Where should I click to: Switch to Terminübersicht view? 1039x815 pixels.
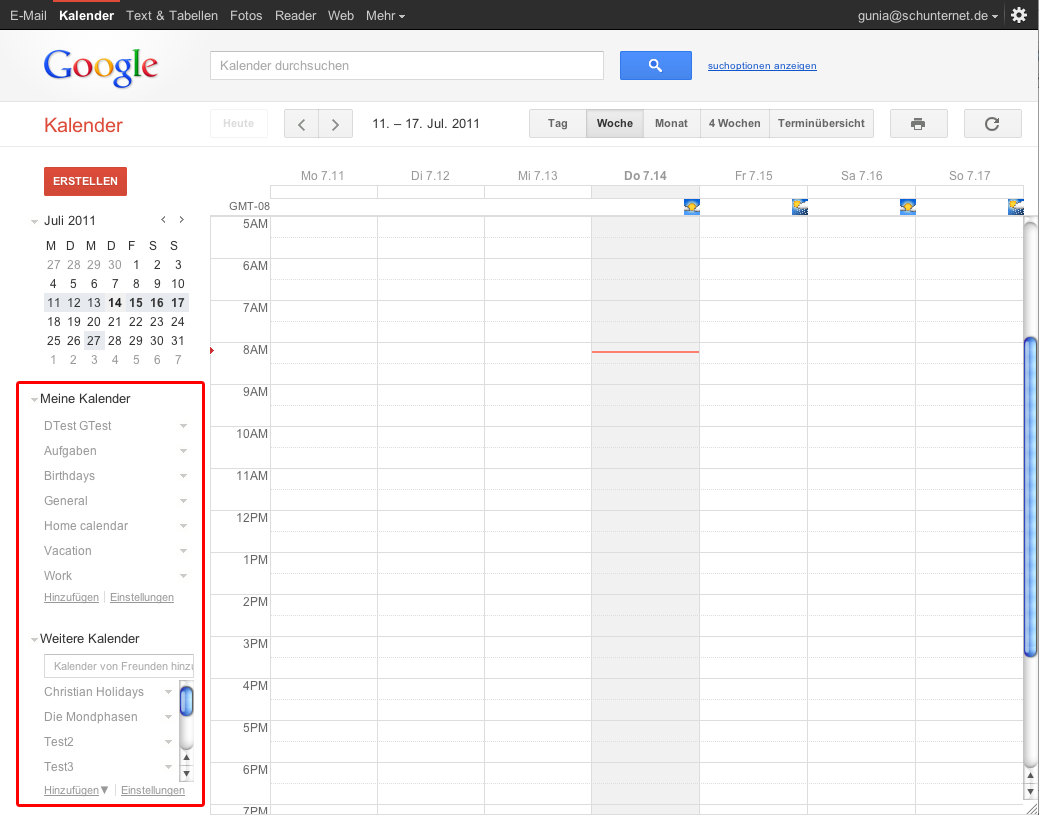822,124
